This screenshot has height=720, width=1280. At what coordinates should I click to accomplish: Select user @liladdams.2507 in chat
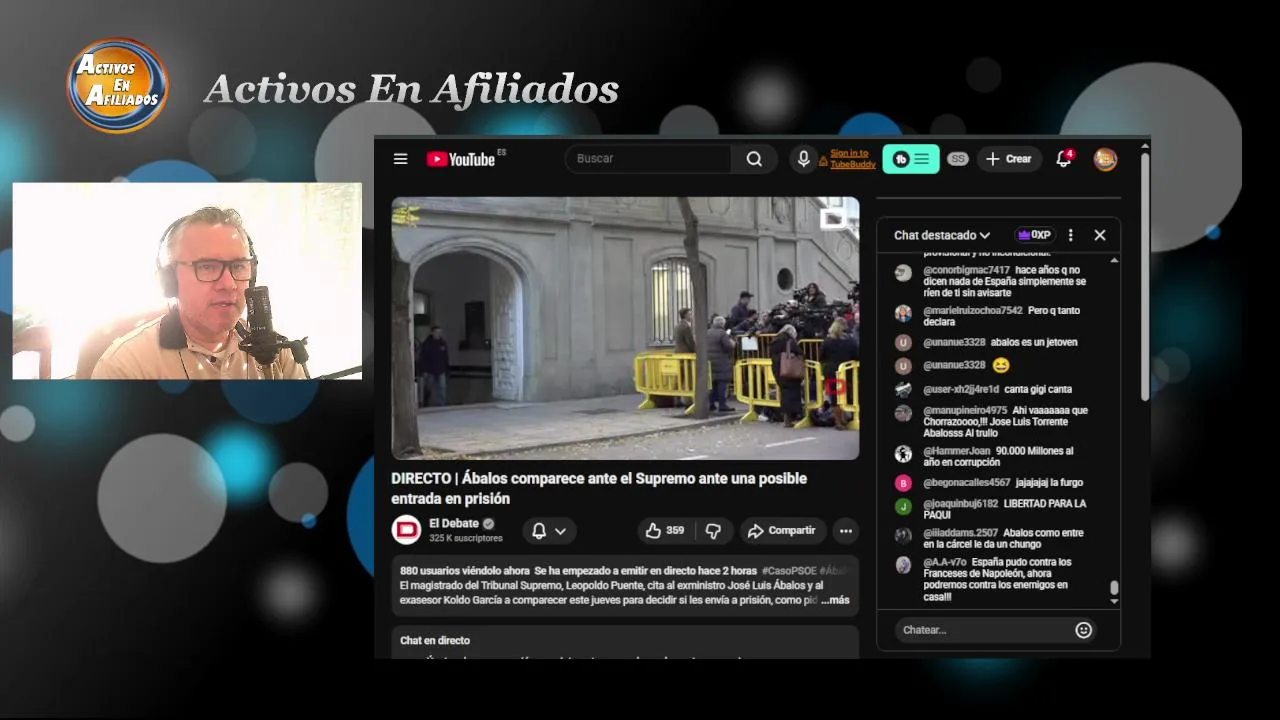[960, 533]
